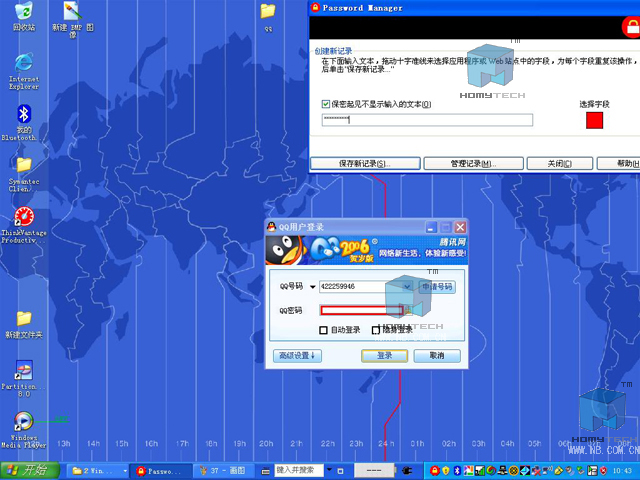Image resolution: width=640 pixels, height=480 pixels.
Task: Click the red select-field square
Action: [594, 120]
